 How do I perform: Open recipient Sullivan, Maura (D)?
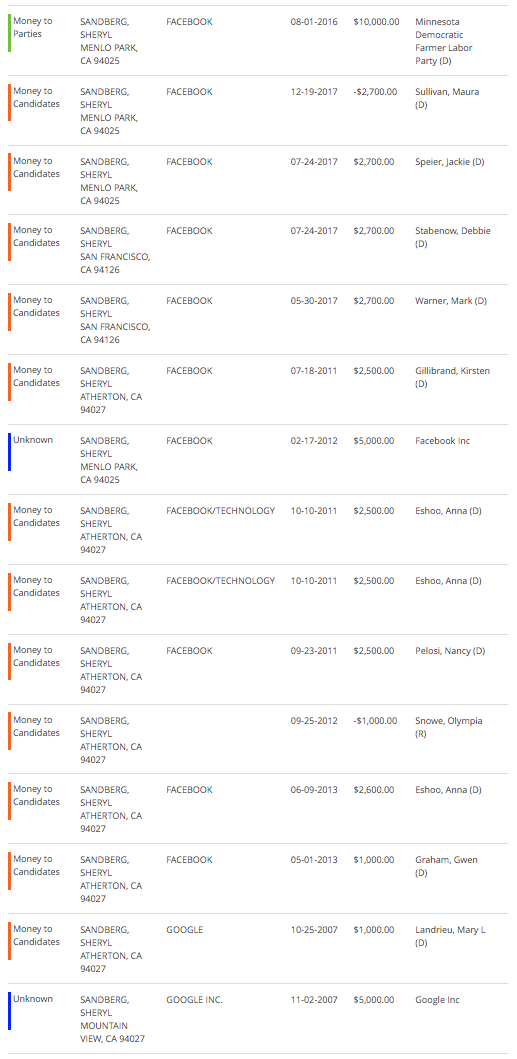[447, 98]
